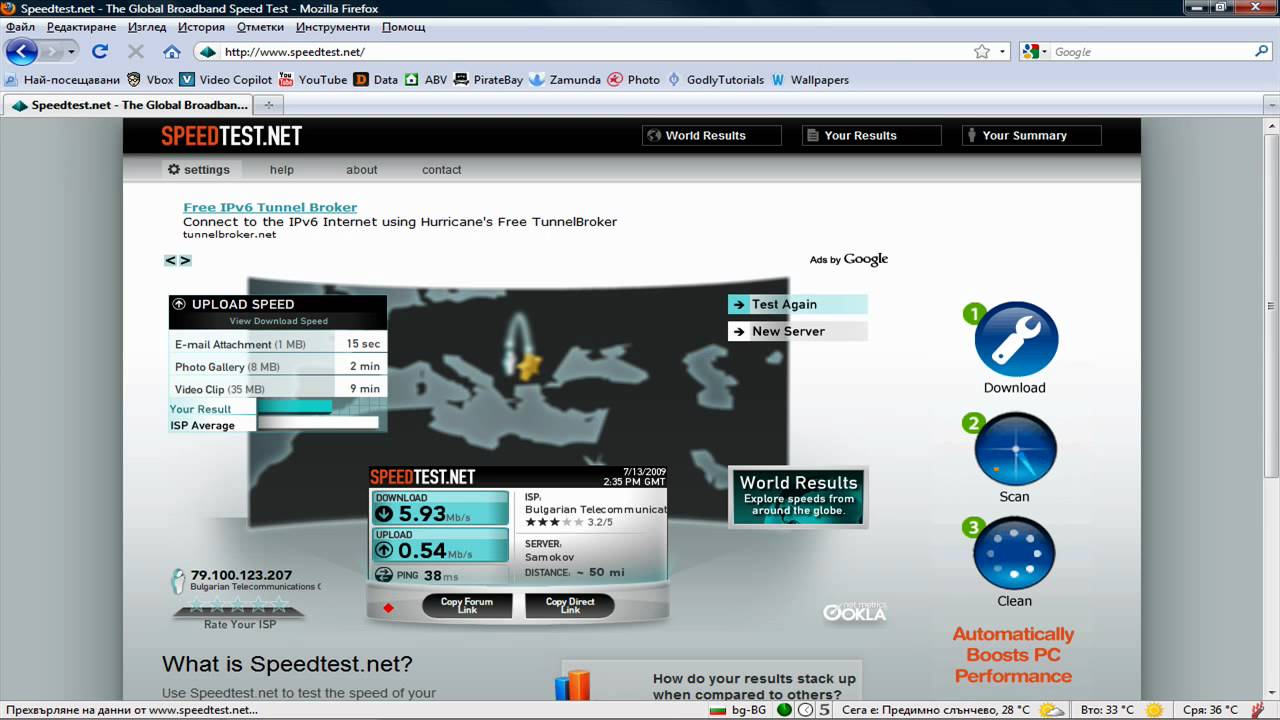Open the Отметки menu
Viewport: 1280px width, 720px height.
tap(260, 27)
